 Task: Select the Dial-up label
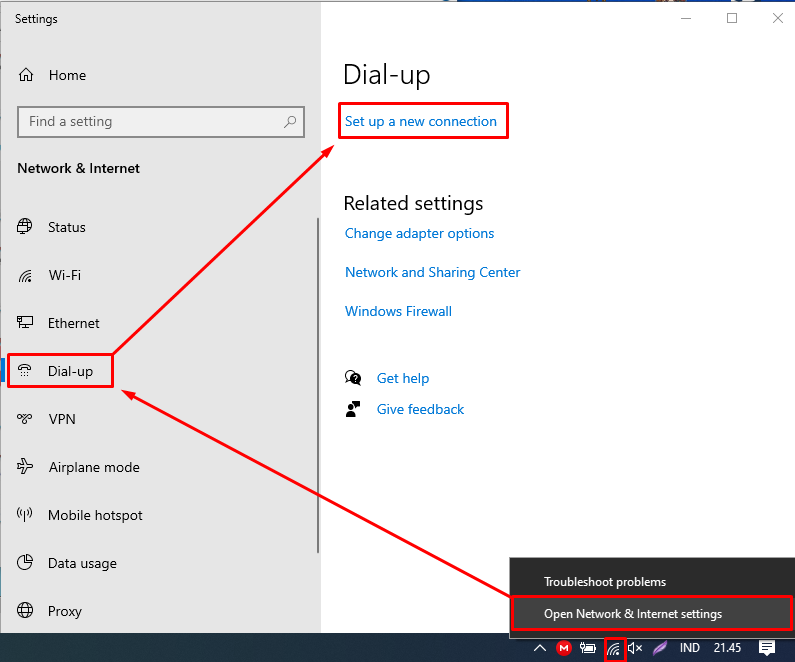click(70, 371)
